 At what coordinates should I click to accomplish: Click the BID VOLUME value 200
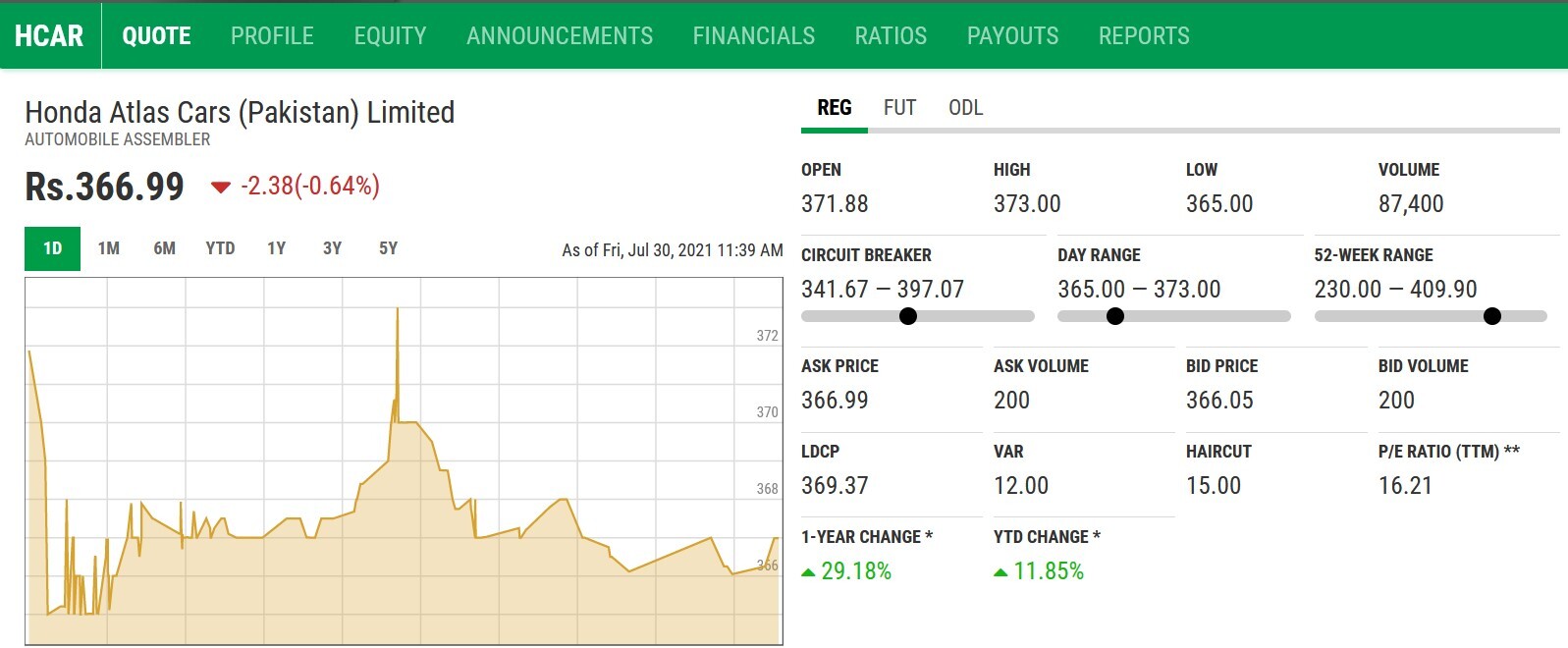(x=1396, y=401)
